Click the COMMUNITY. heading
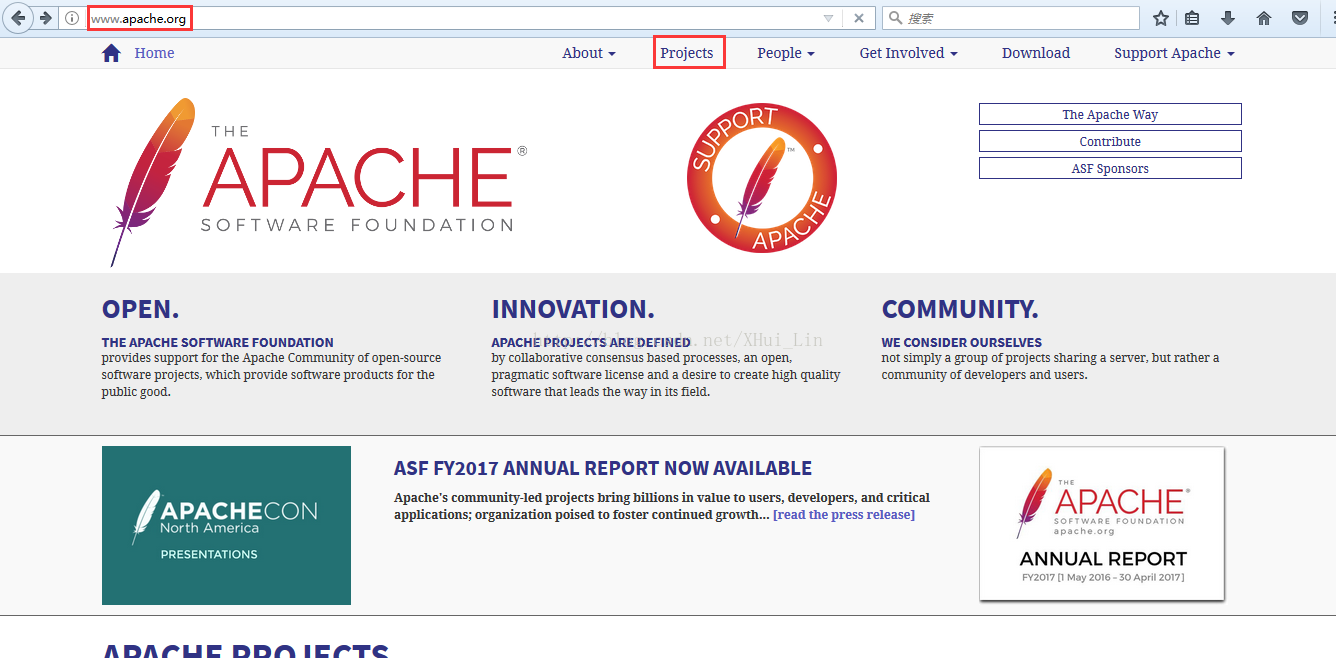Screen dimensions: 1336x658 pyautogui.click(x=960, y=309)
